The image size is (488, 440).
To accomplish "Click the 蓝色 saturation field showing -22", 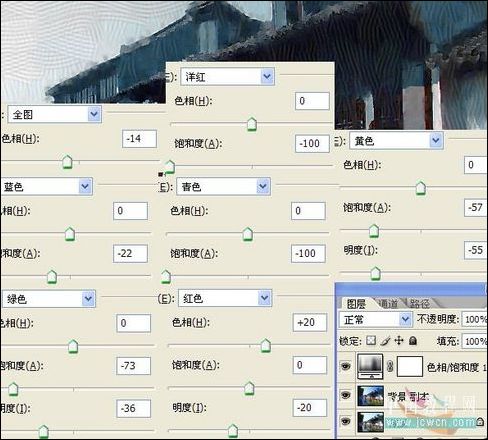I will tap(130, 253).
